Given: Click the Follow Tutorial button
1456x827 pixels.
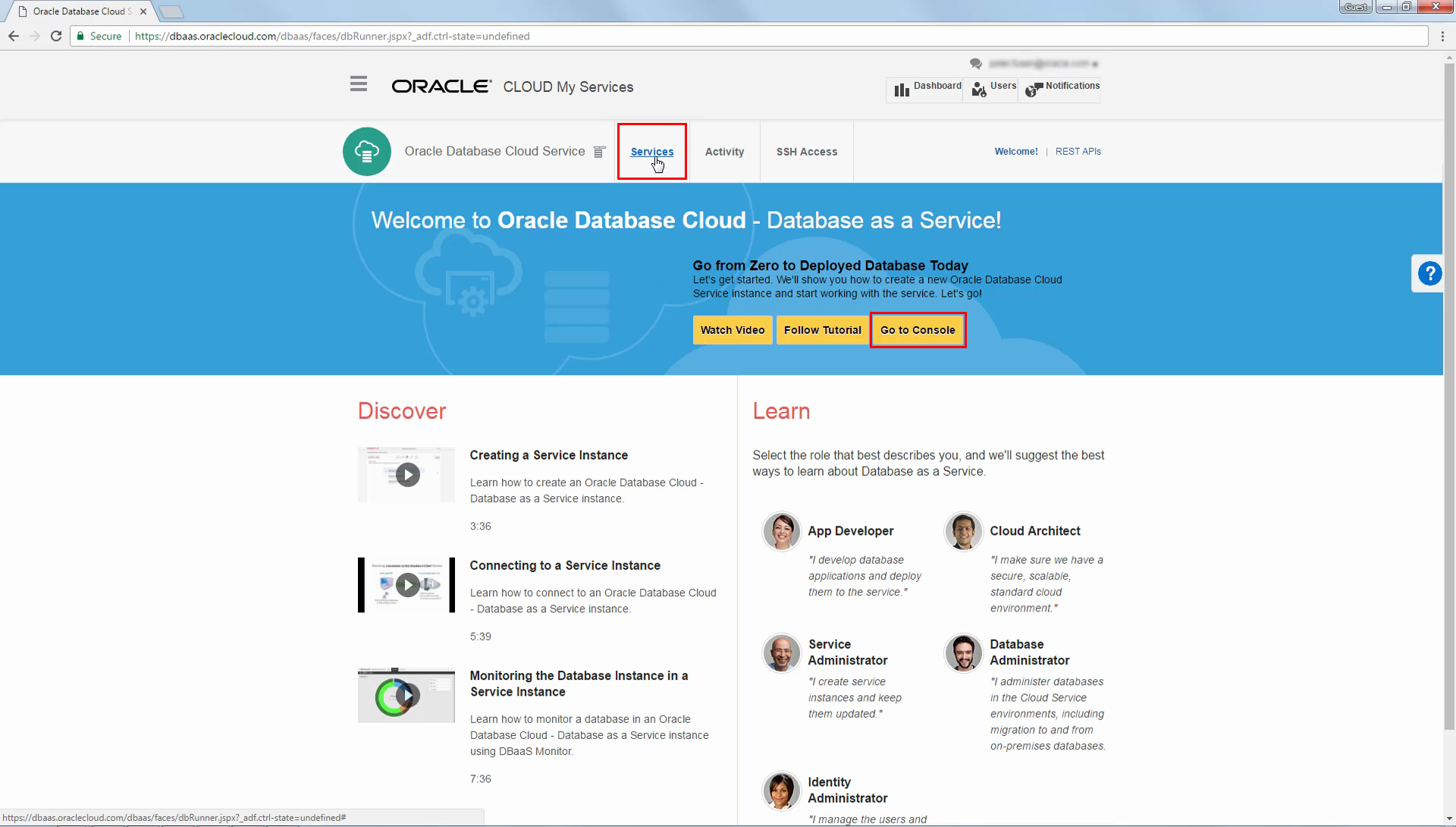Looking at the screenshot, I should [x=822, y=330].
